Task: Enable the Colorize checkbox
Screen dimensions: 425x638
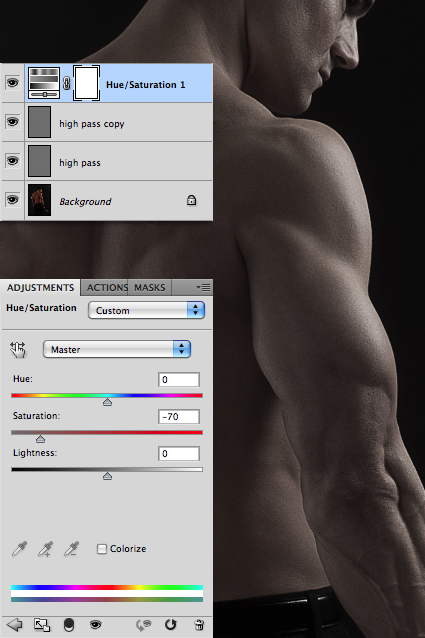Action: click(x=102, y=549)
